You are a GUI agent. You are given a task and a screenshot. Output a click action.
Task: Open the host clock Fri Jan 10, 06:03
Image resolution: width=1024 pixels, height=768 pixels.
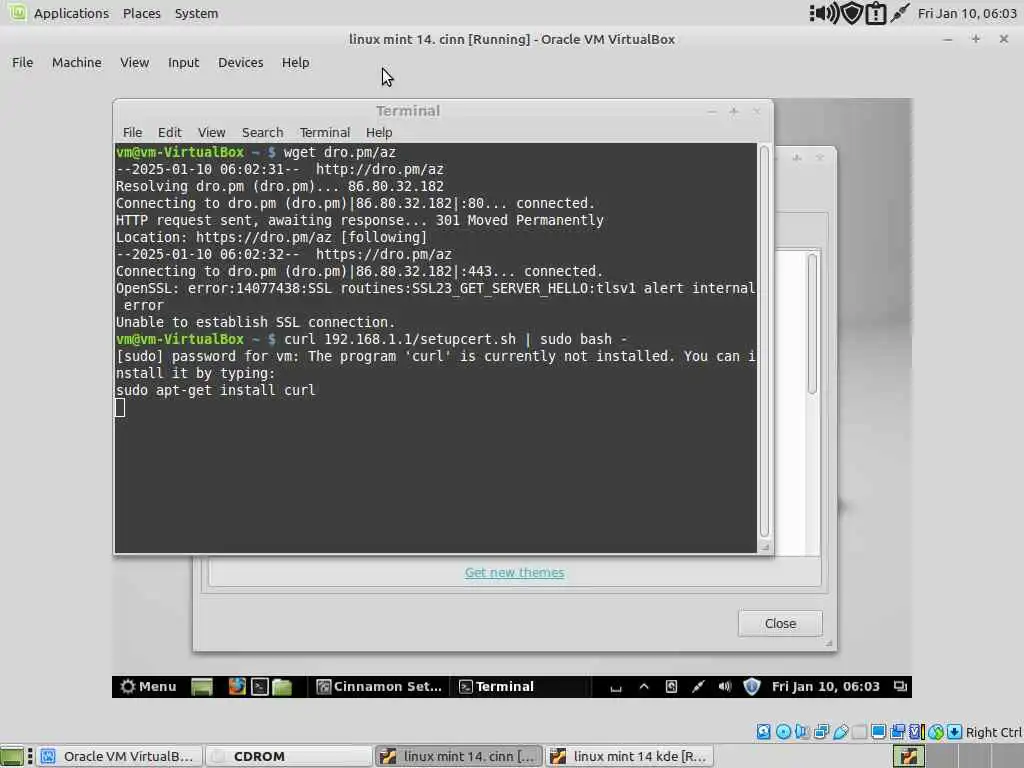coord(967,13)
